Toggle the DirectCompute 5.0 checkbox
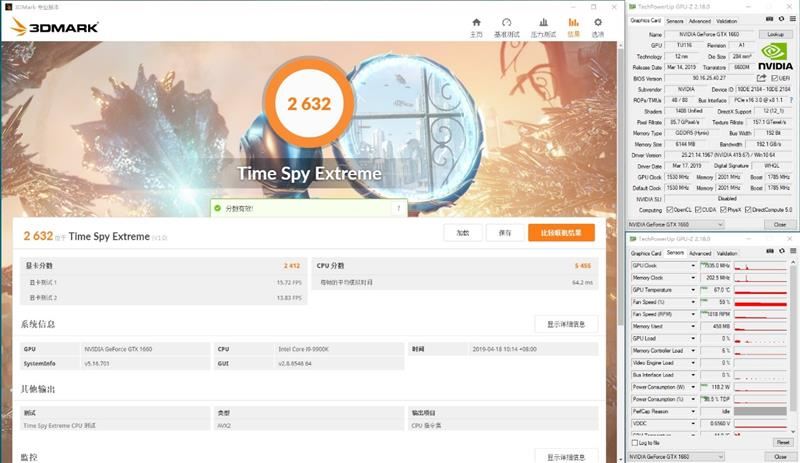This screenshot has height=463, width=800. point(747,210)
